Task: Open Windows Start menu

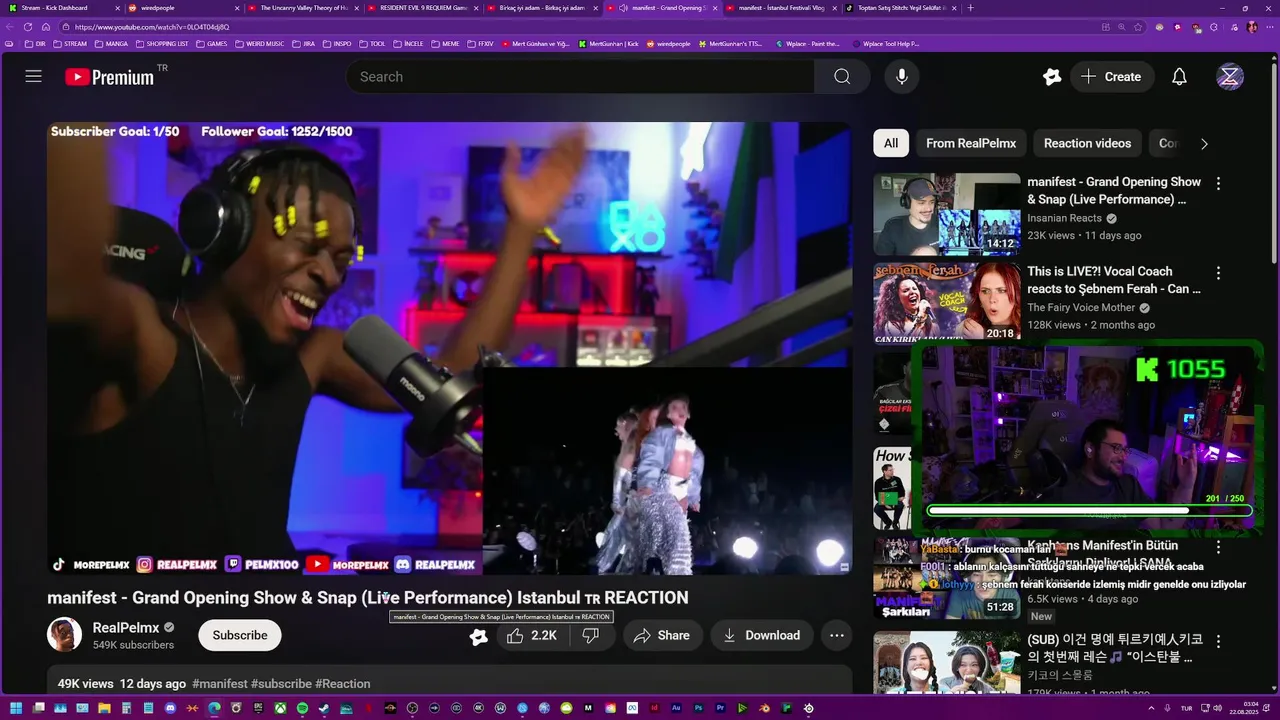Action: click(16, 708)
